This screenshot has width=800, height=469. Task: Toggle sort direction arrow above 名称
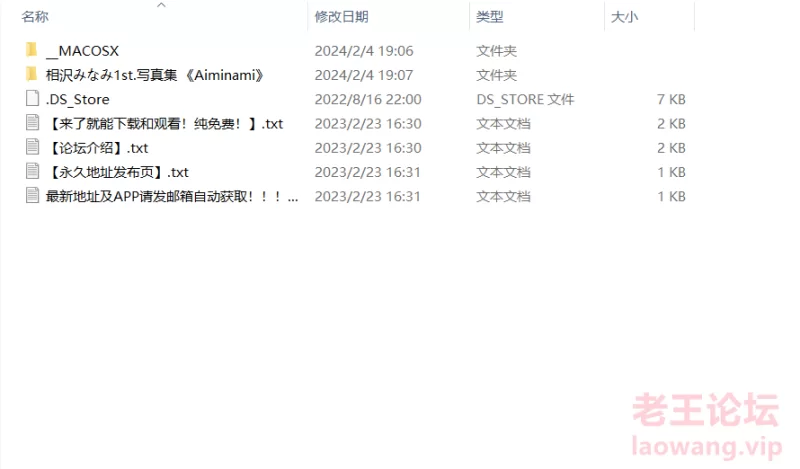tap(161, 5)
